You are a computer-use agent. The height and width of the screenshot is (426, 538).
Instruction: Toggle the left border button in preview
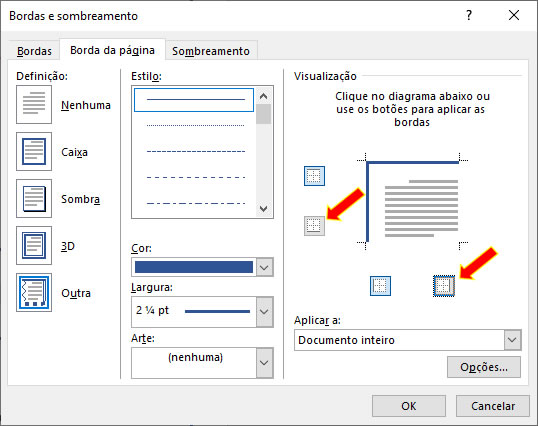pyautogui.click(x=380, y=286)
